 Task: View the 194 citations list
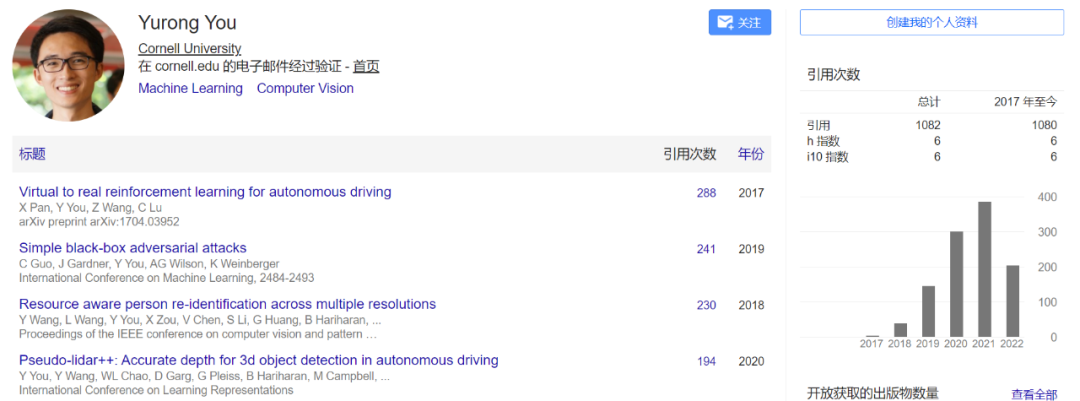[706, 361]
